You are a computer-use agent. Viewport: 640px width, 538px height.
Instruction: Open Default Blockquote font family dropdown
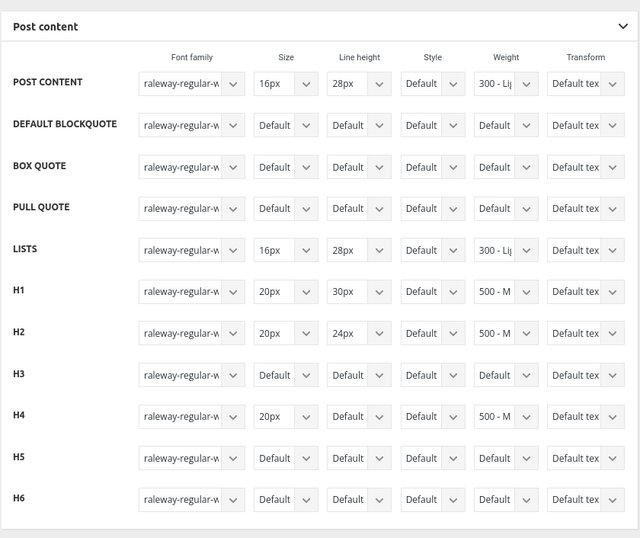(192, 125)
